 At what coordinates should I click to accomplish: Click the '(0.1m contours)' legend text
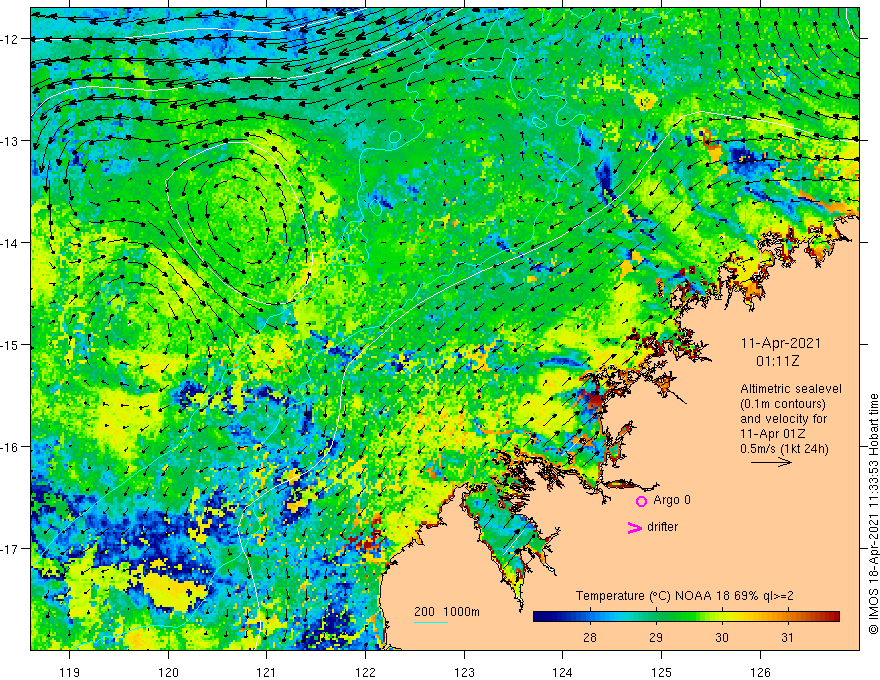tap(783, 404)
